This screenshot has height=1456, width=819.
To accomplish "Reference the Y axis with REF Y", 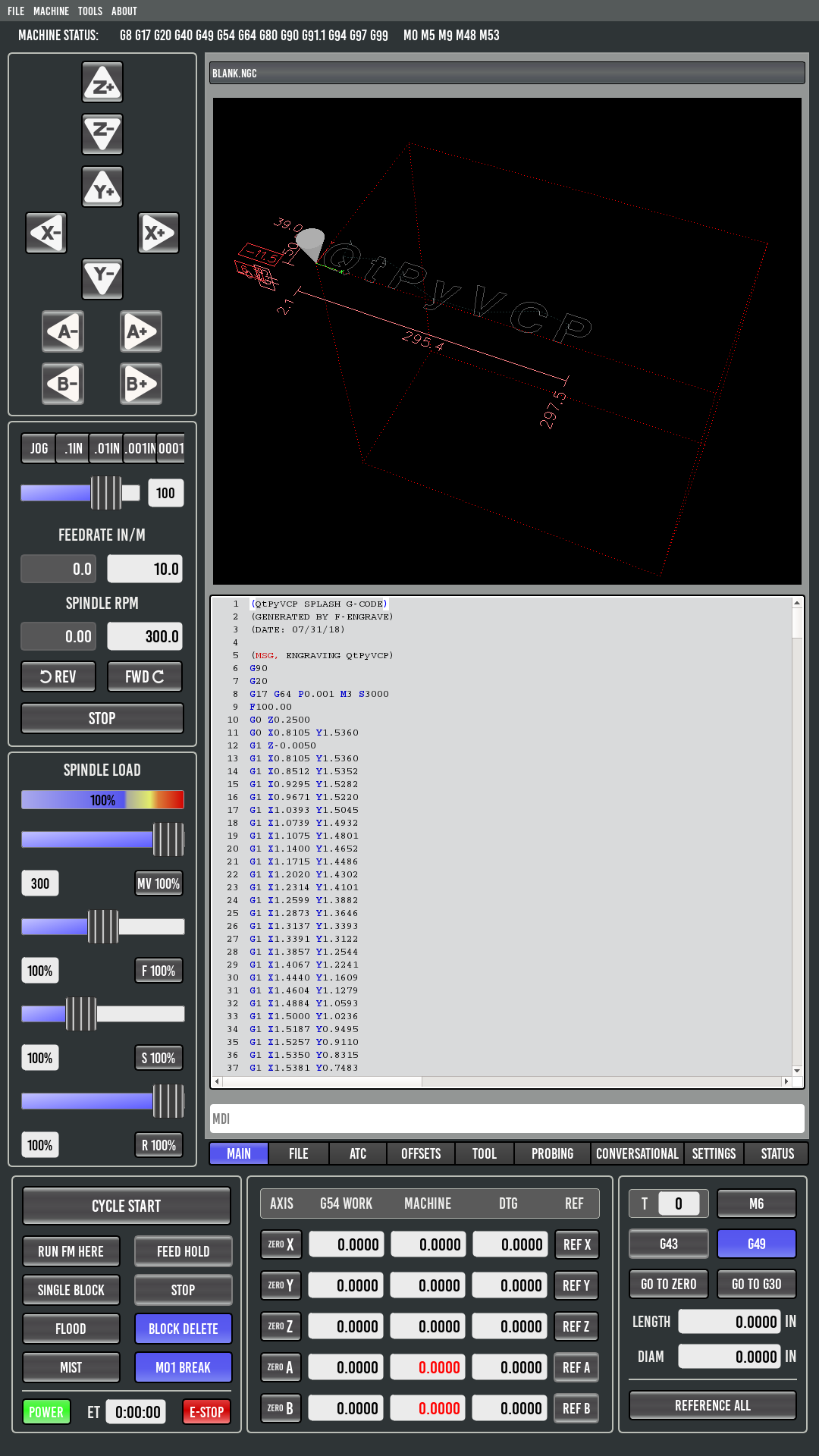I will pyautogui.click(x=576, y=1285).
